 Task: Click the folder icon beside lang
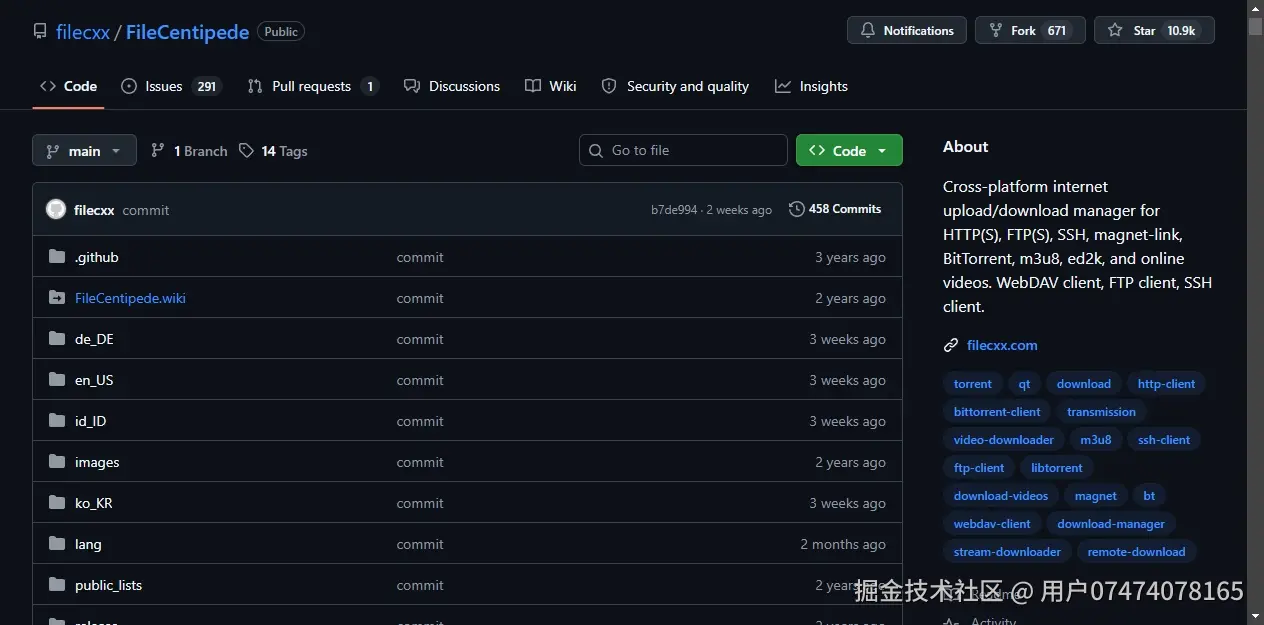57,544
